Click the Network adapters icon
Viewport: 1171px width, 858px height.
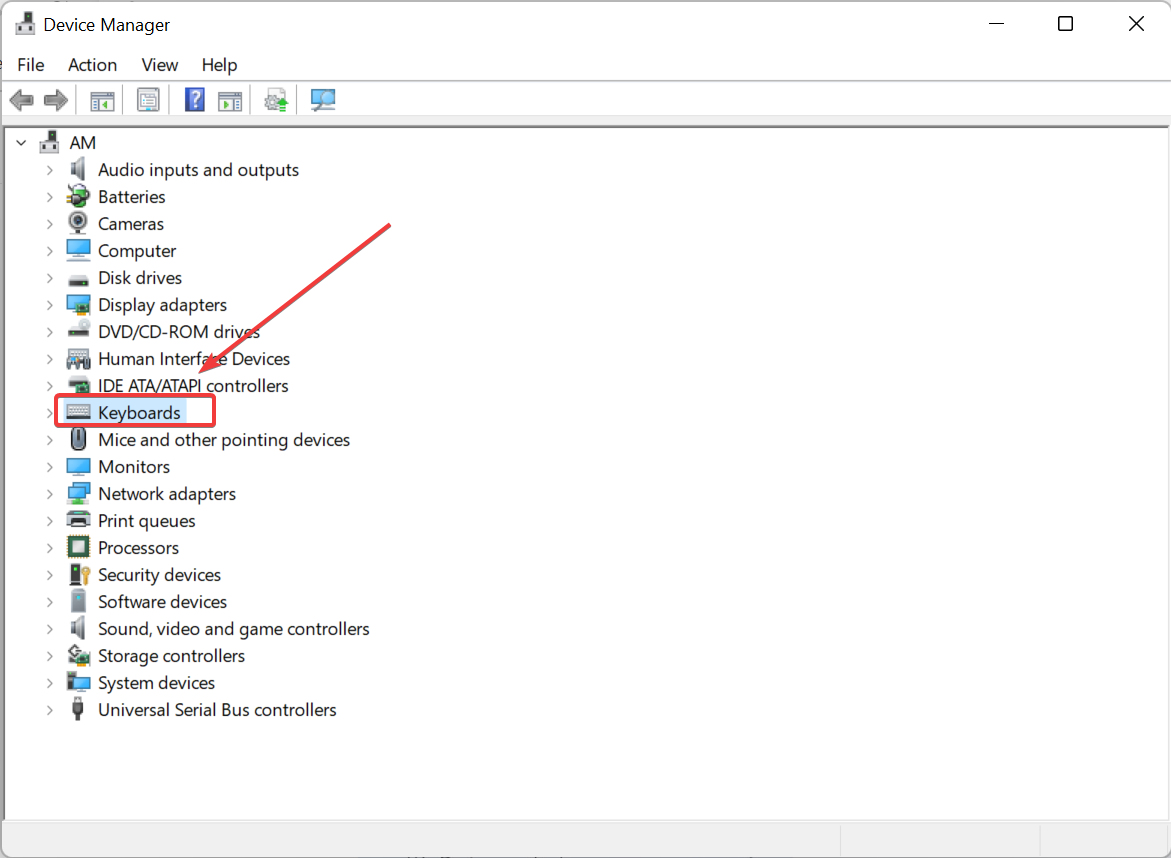78,494
